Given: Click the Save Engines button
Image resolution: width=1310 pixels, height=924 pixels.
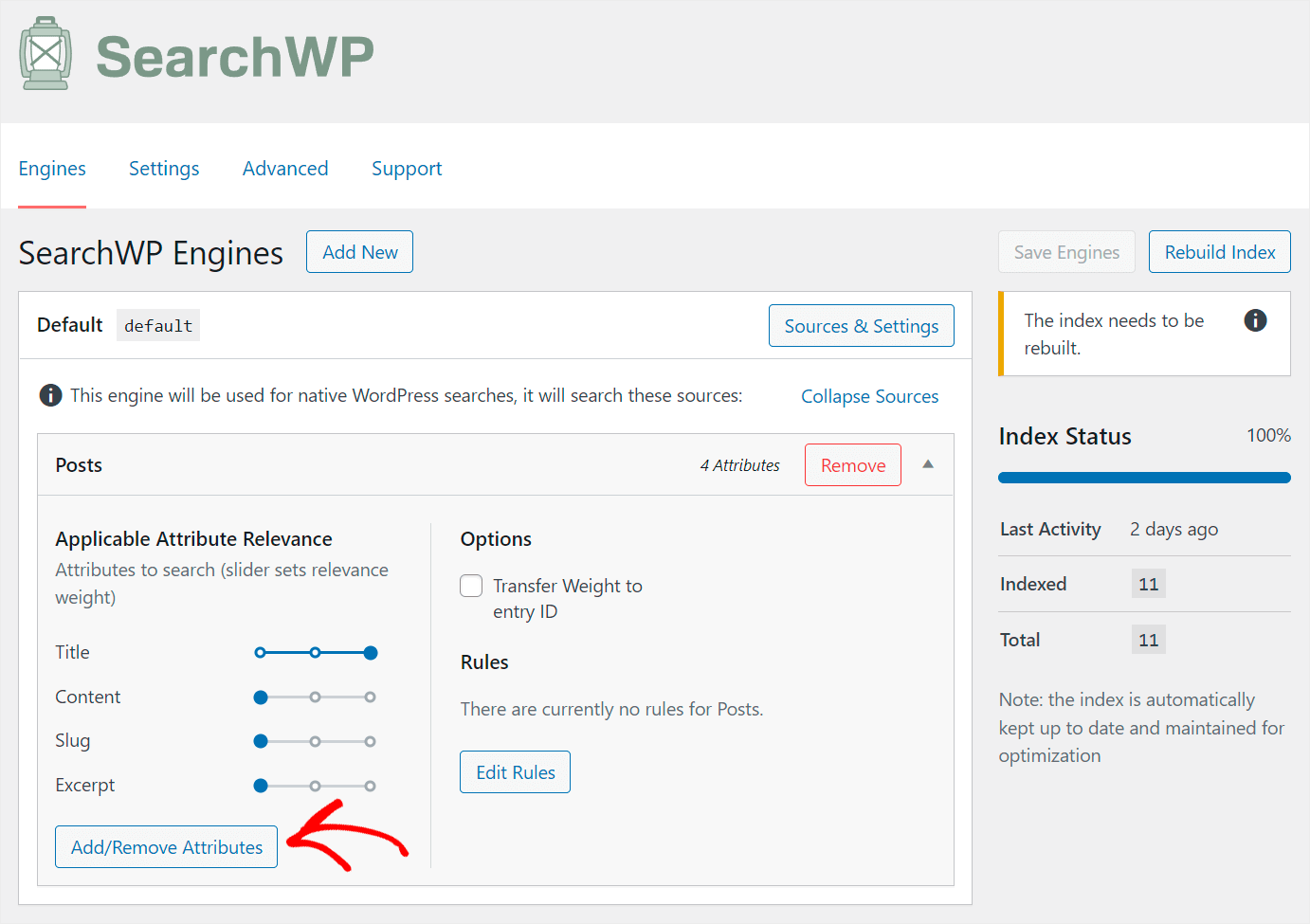Looking at the screenshot, I should coord(1066,252).
